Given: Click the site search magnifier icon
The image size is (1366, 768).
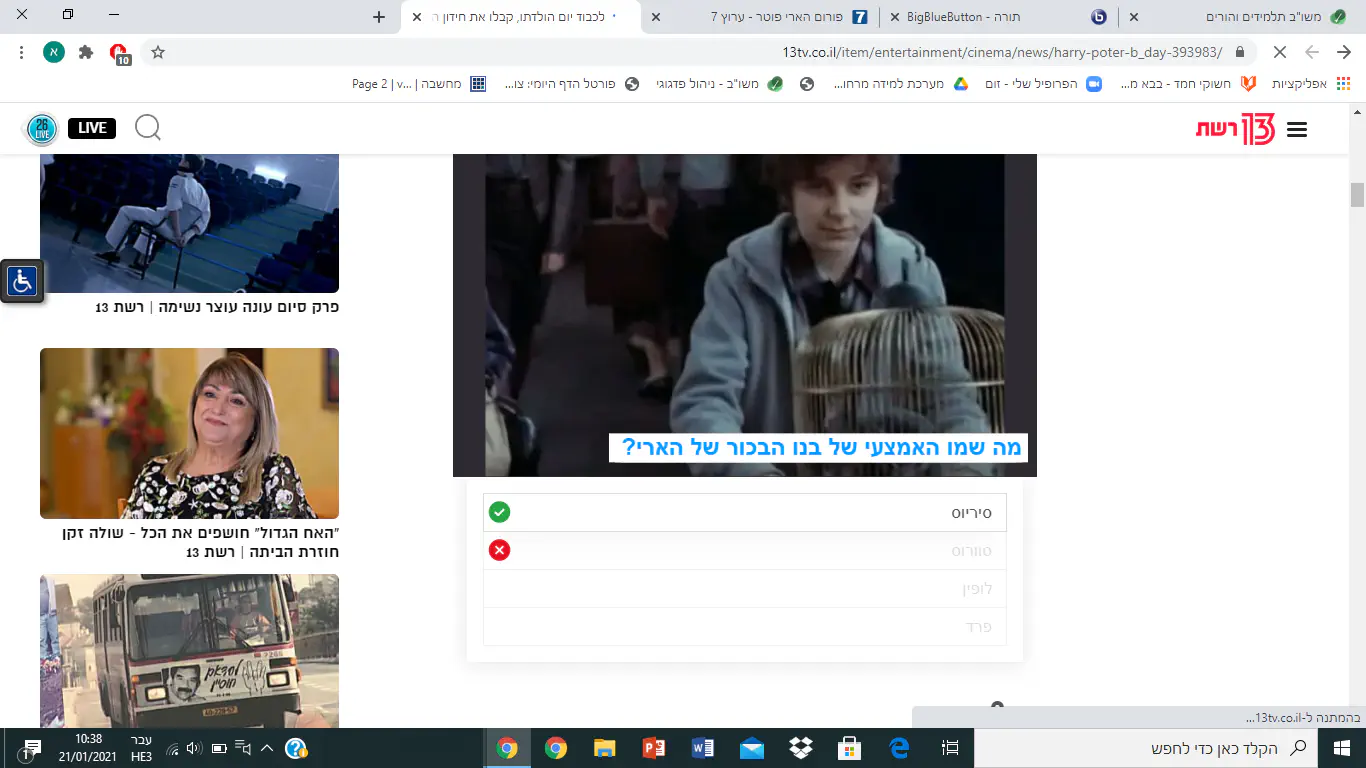Looking at the screenshot, I should click(148, 128).
